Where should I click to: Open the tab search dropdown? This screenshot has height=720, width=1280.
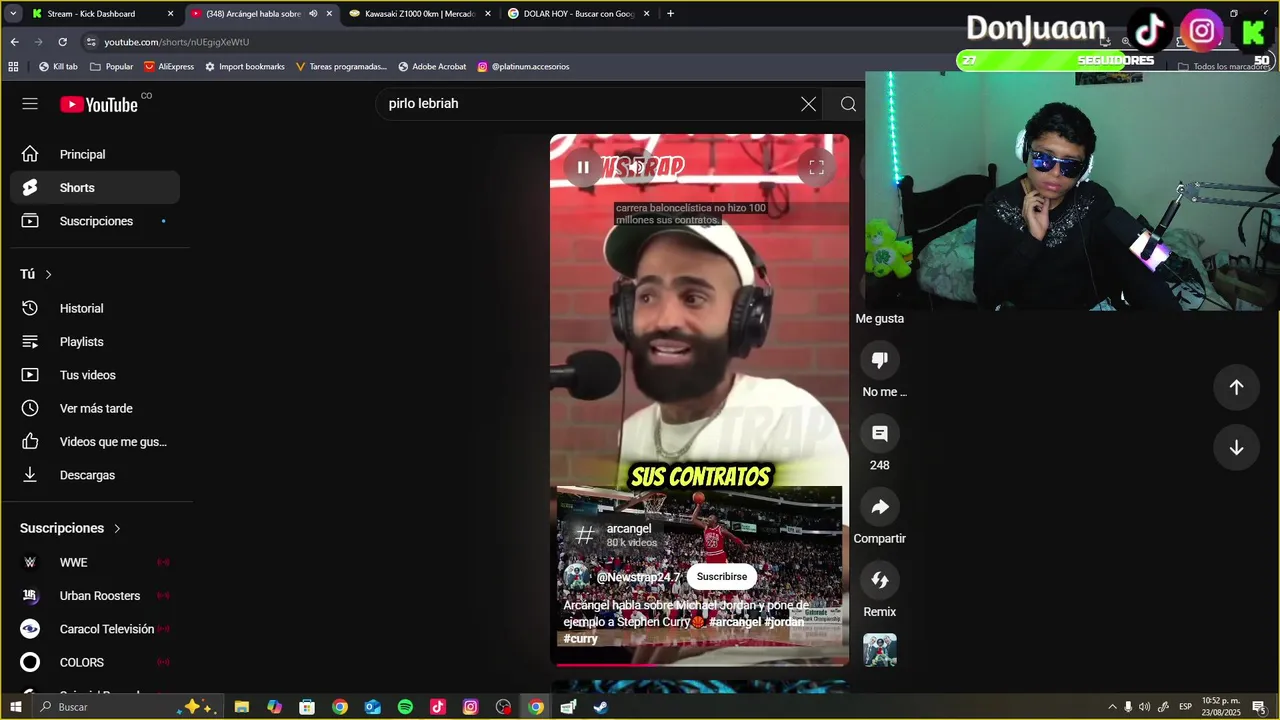(13, 14)
